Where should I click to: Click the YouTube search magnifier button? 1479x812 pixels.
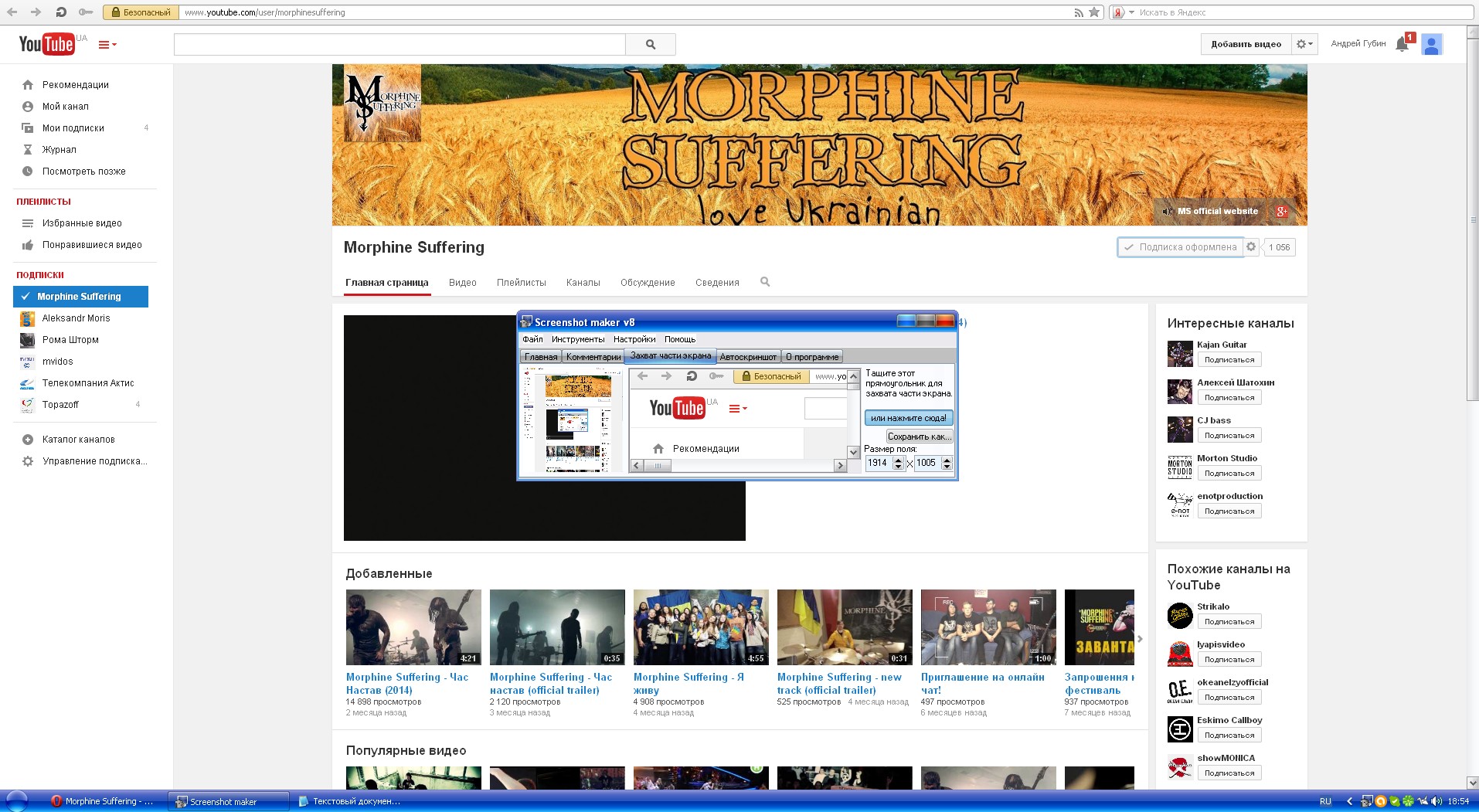651,44
